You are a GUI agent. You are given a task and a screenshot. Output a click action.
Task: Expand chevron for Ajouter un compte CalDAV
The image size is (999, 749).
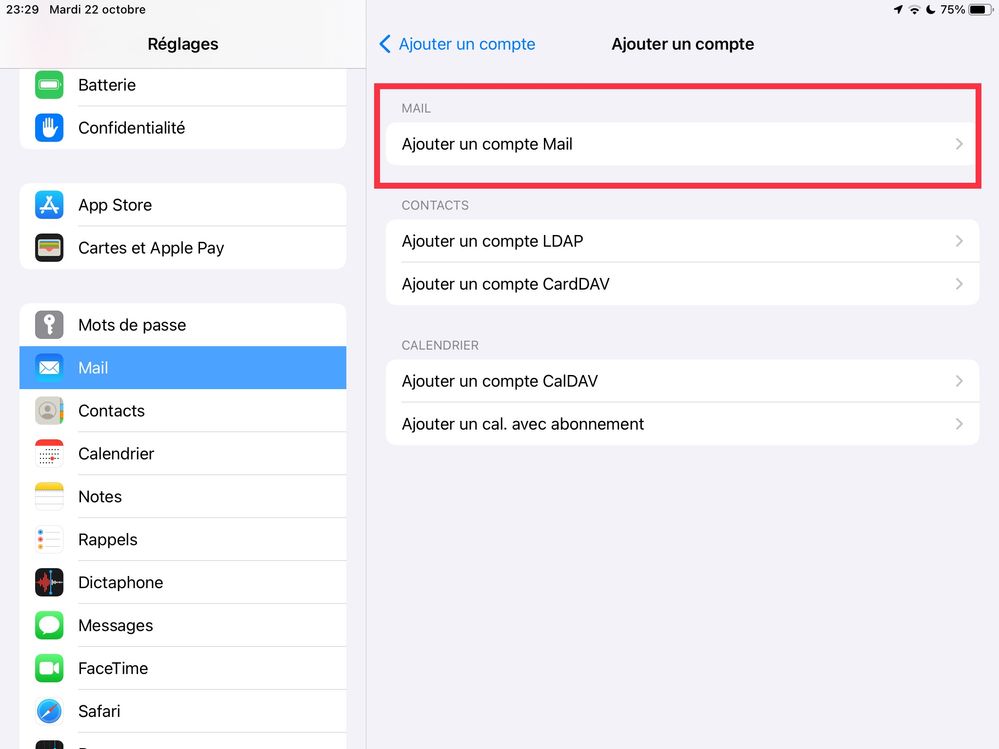(x=959, y=381)
